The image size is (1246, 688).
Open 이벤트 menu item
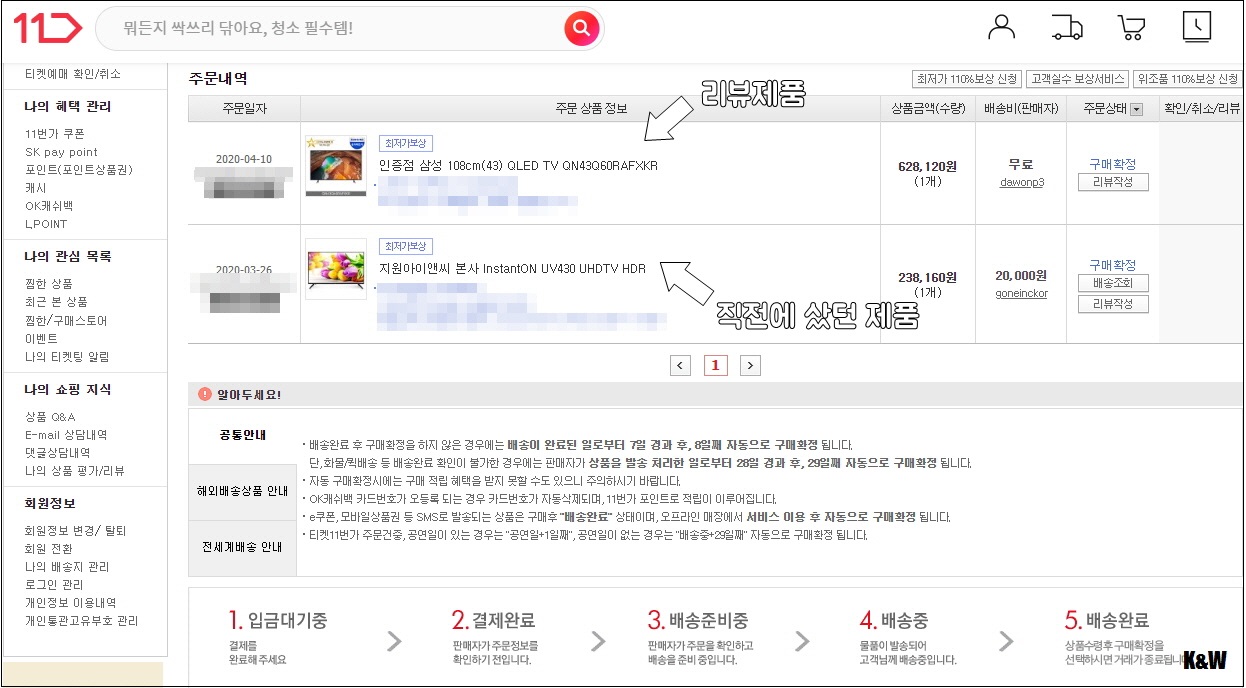[41, 339]
